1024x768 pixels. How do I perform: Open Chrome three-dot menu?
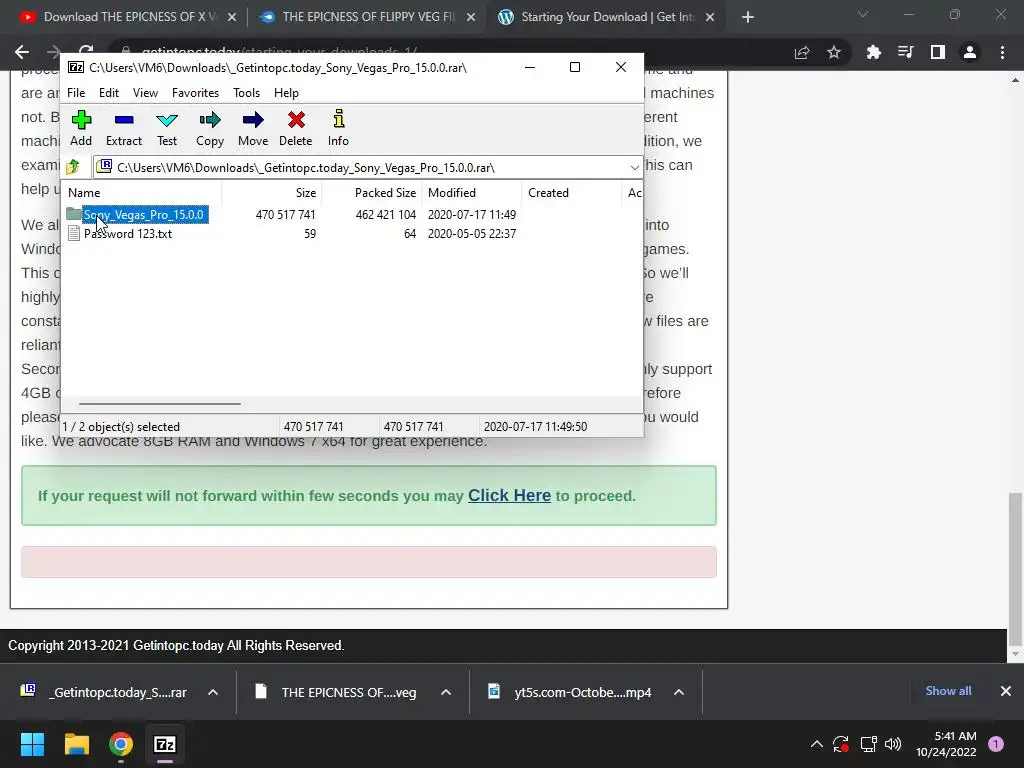[1002, 52]
